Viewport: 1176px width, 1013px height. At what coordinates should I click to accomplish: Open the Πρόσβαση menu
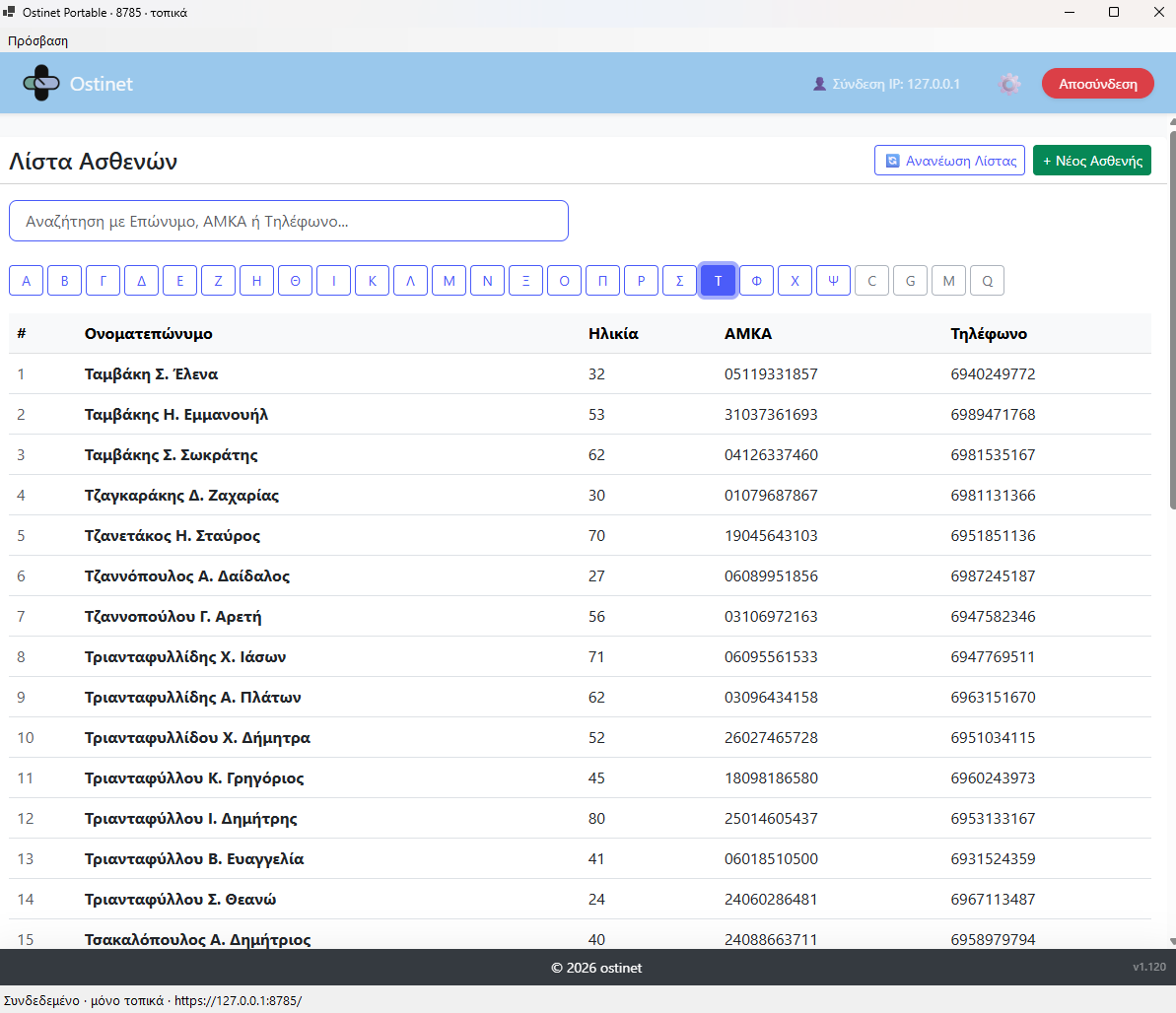click(37, 40)
